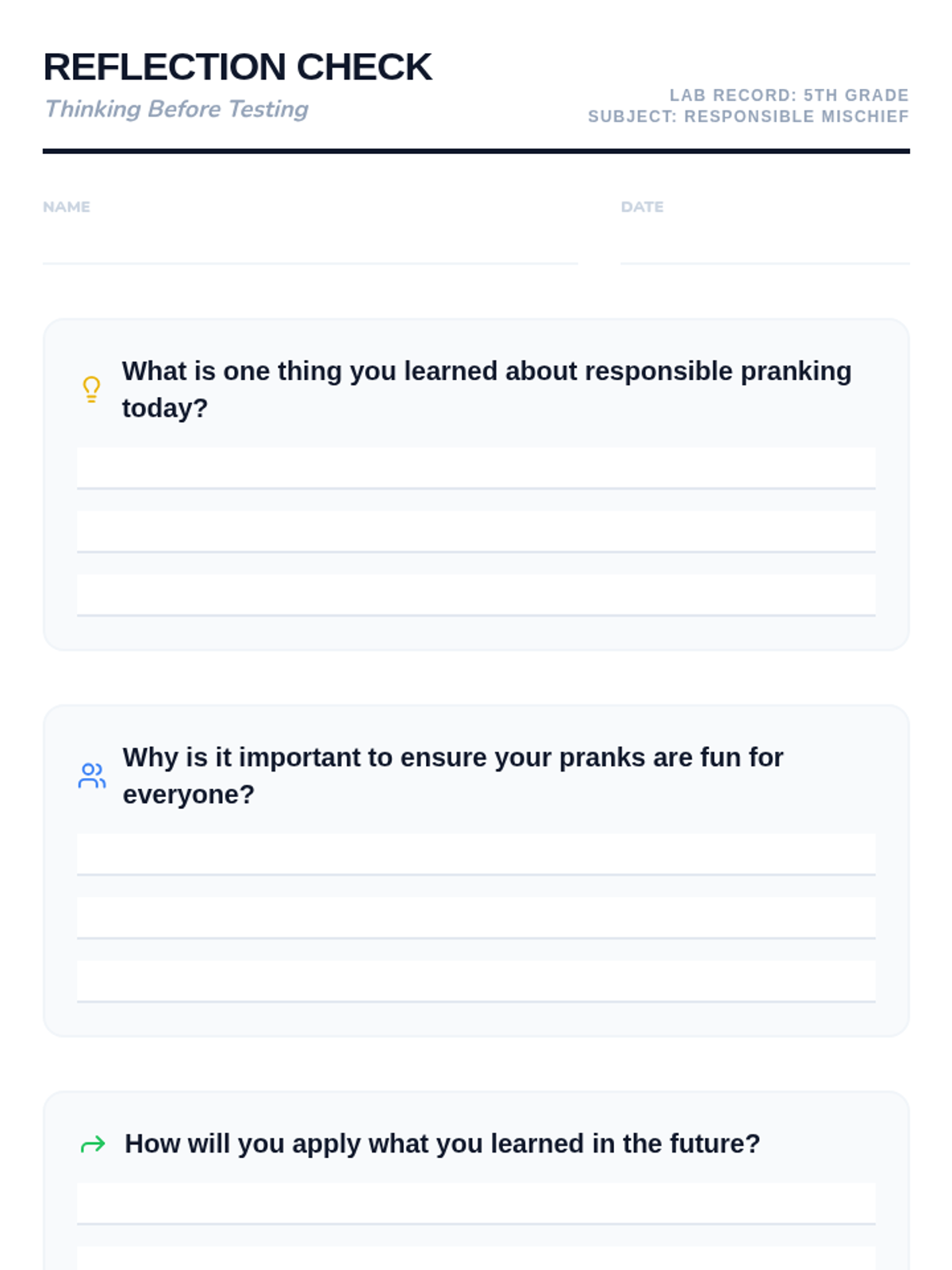
Task: Click the question How will you apply
Action: coord(442,1144)
